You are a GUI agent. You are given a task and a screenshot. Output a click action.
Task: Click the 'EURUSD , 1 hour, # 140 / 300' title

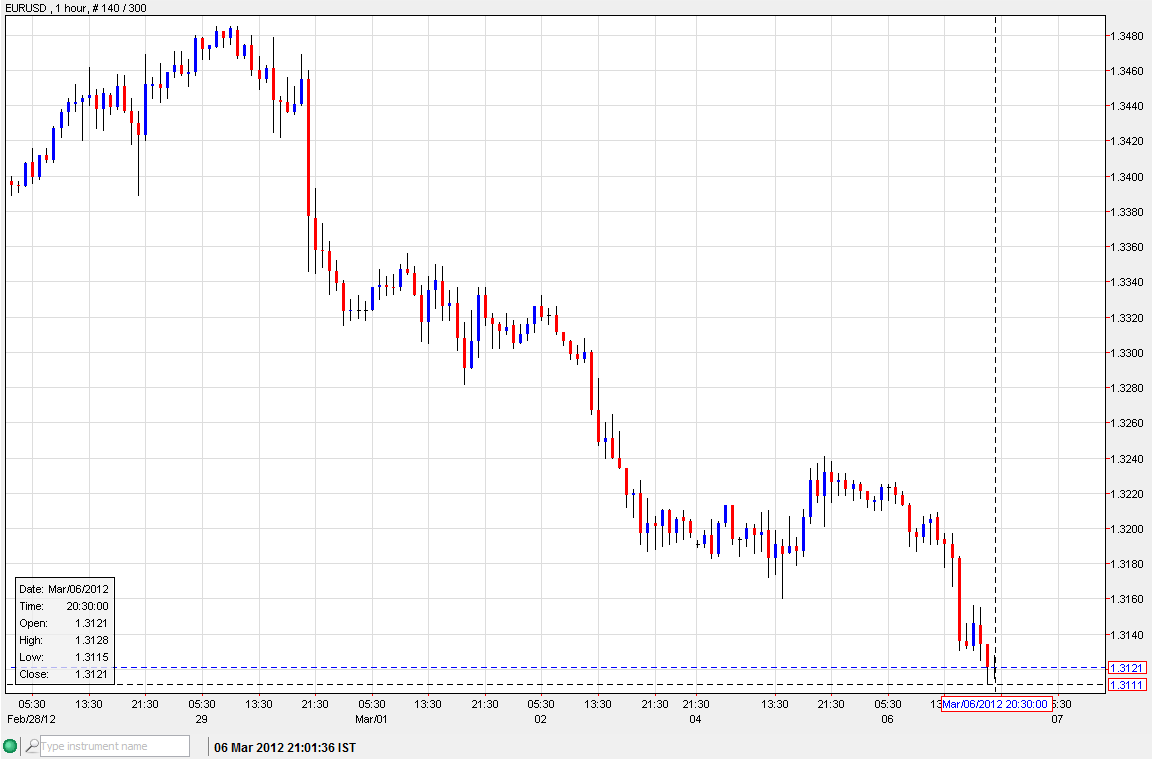(76, 8)
